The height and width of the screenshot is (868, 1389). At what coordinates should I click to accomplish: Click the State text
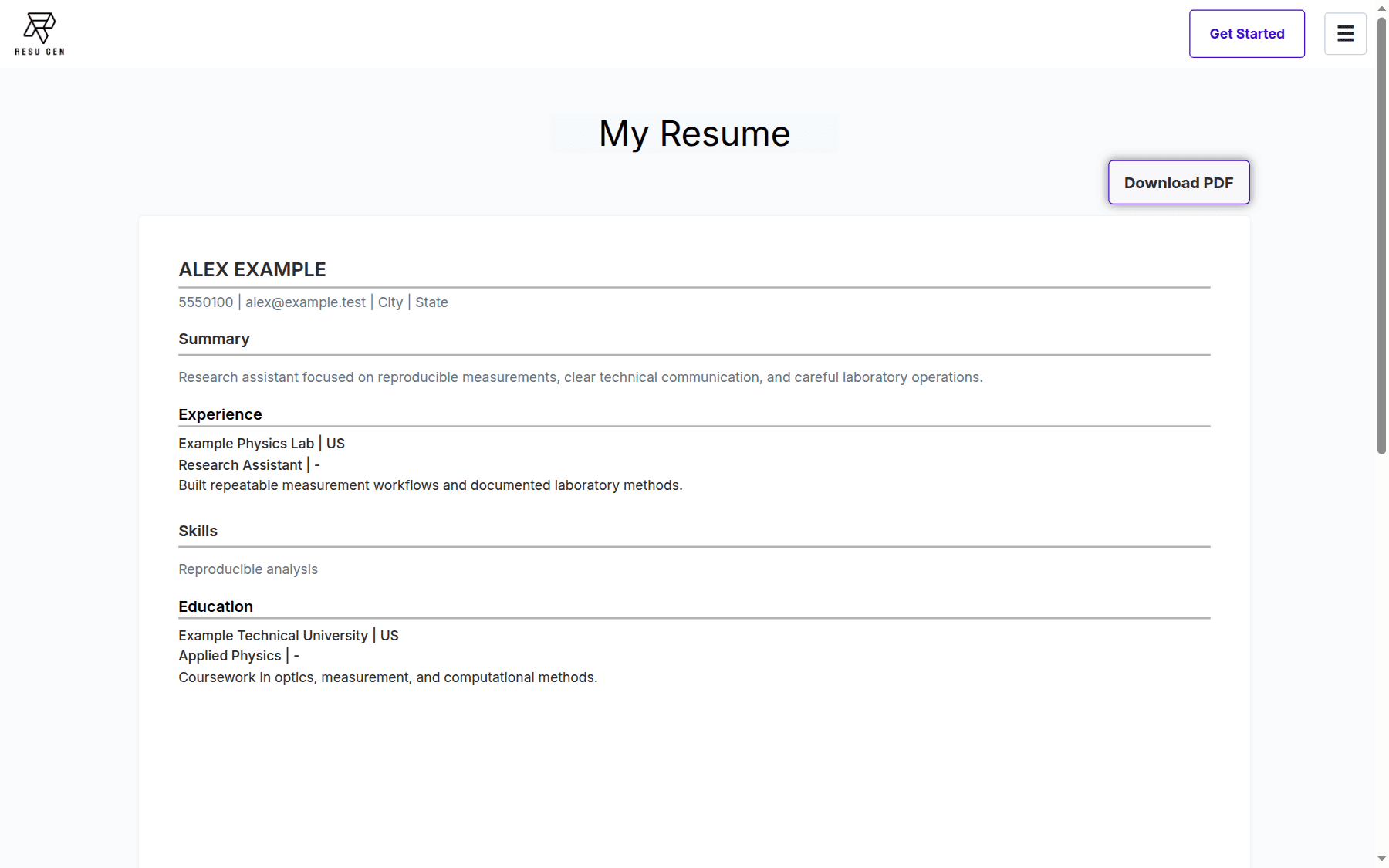point(431,302)
